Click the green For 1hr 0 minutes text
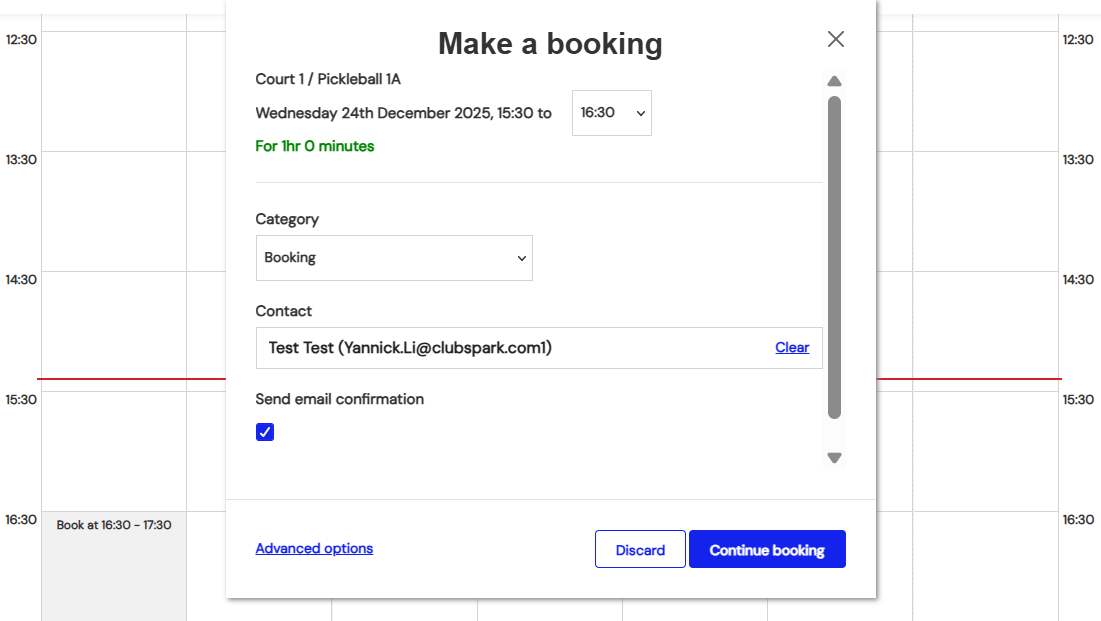 tap(314, 146)
